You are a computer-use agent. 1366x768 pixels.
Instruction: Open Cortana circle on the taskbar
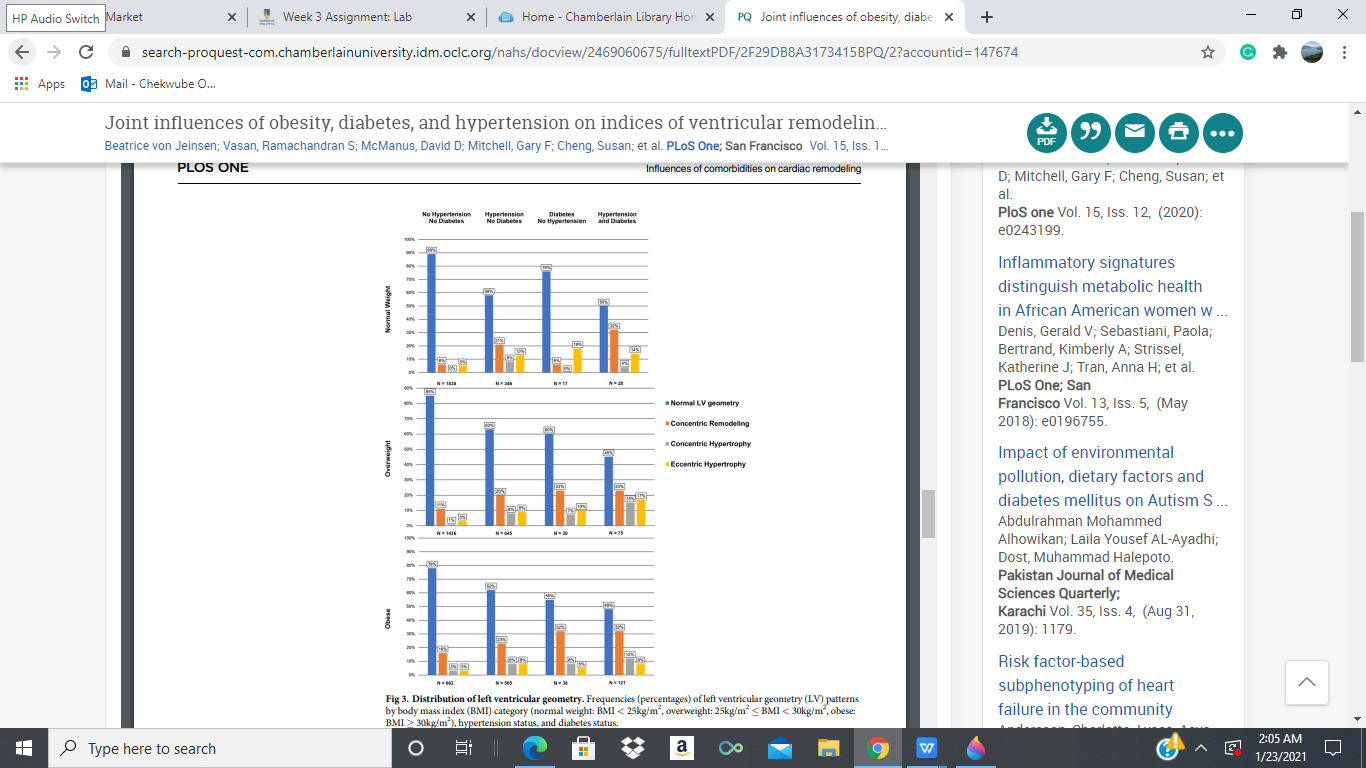tap(416, 748)
